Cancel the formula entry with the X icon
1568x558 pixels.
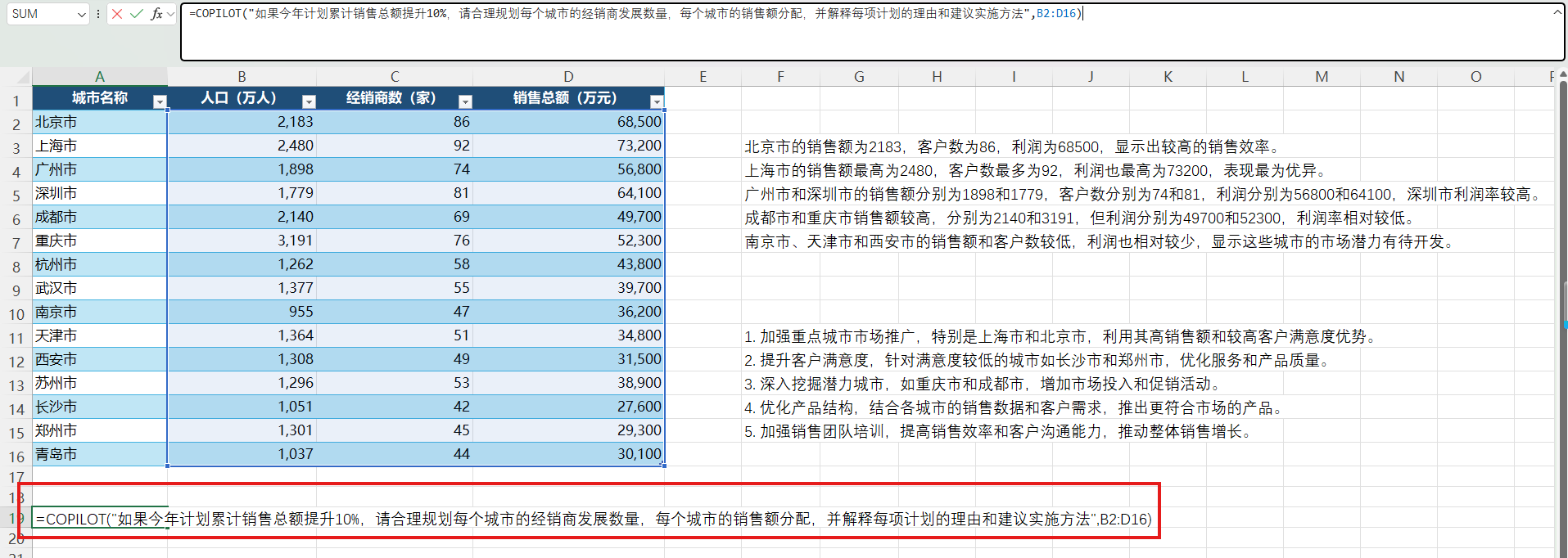point(117,14)
